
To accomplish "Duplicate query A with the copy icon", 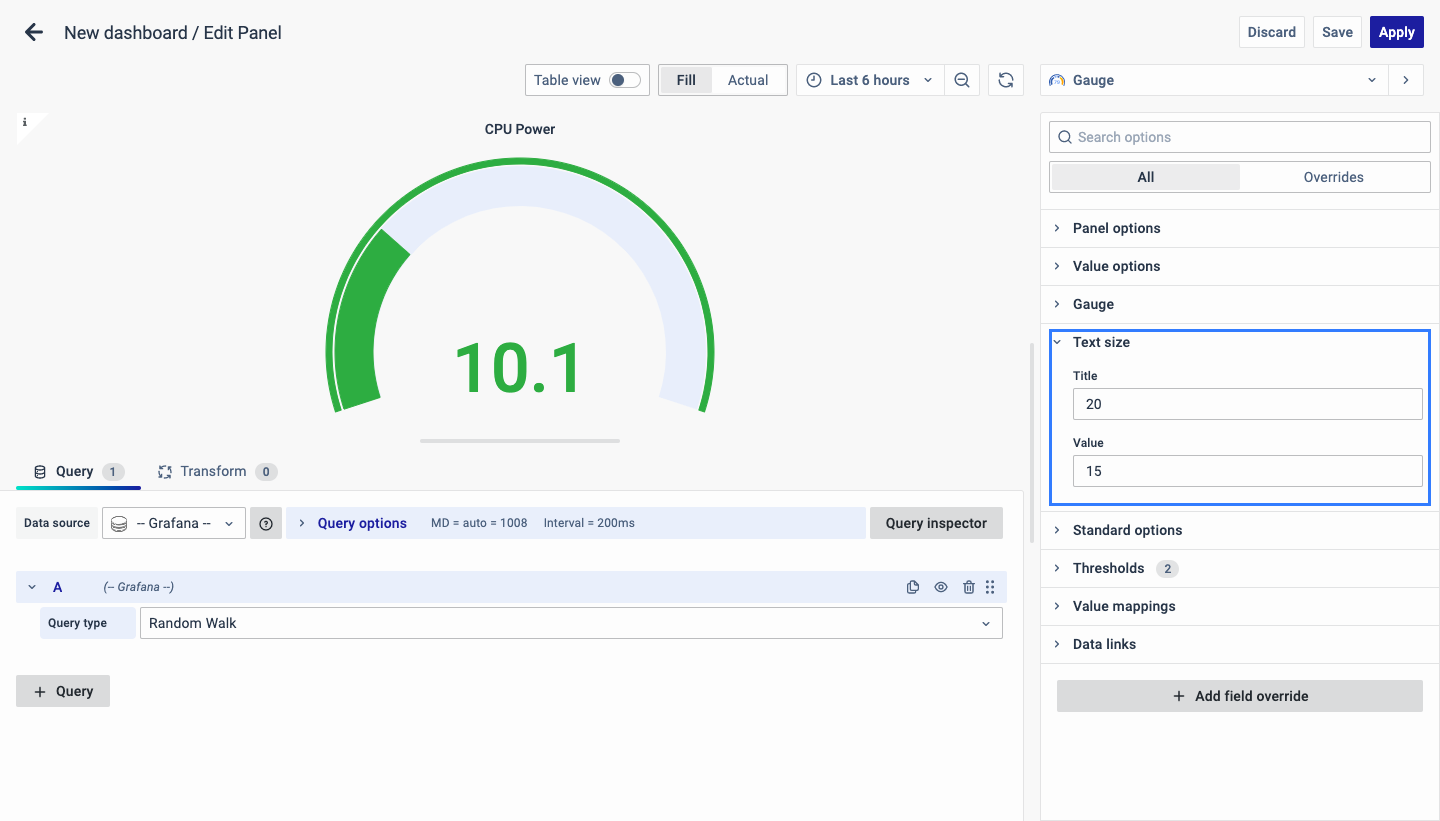I will click(x=912, y=587).
